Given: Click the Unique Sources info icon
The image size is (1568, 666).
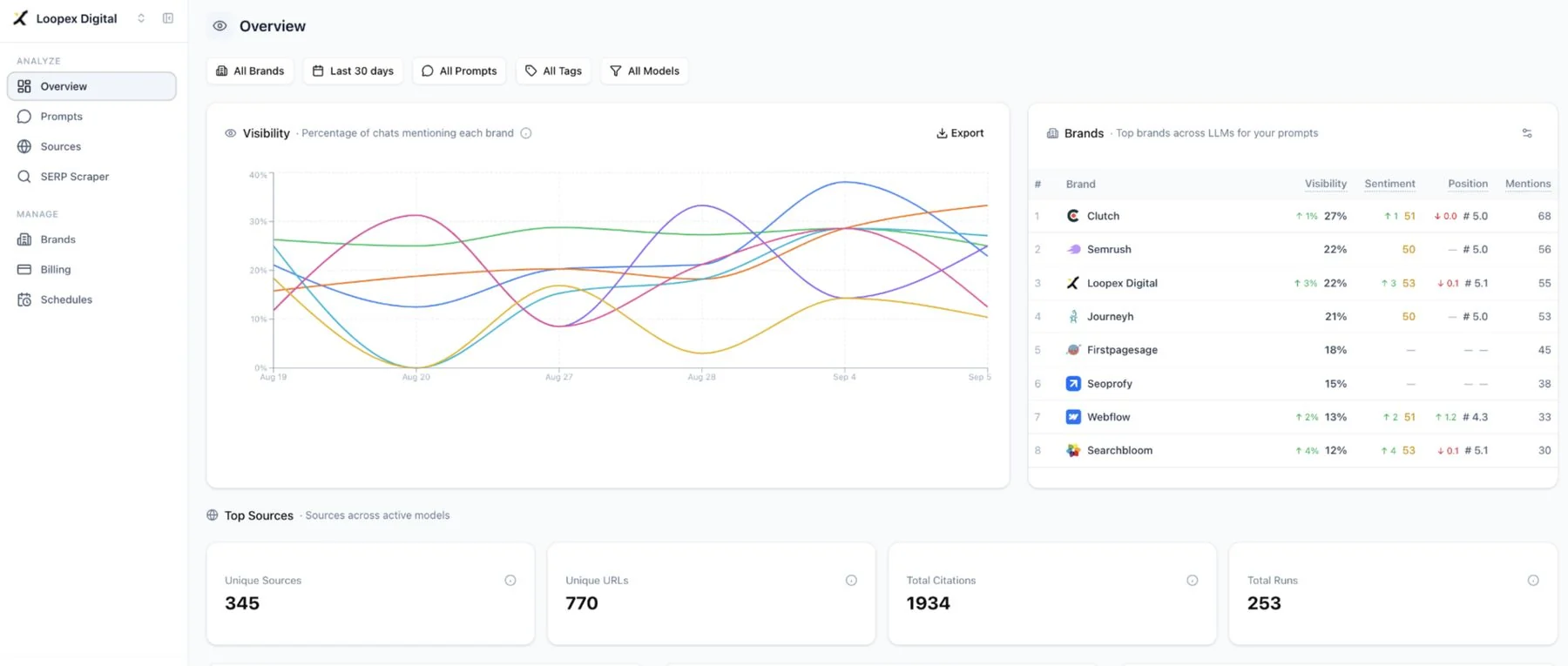Looking at the screenshot, I should pyautogui.click(x=510, y=581).
